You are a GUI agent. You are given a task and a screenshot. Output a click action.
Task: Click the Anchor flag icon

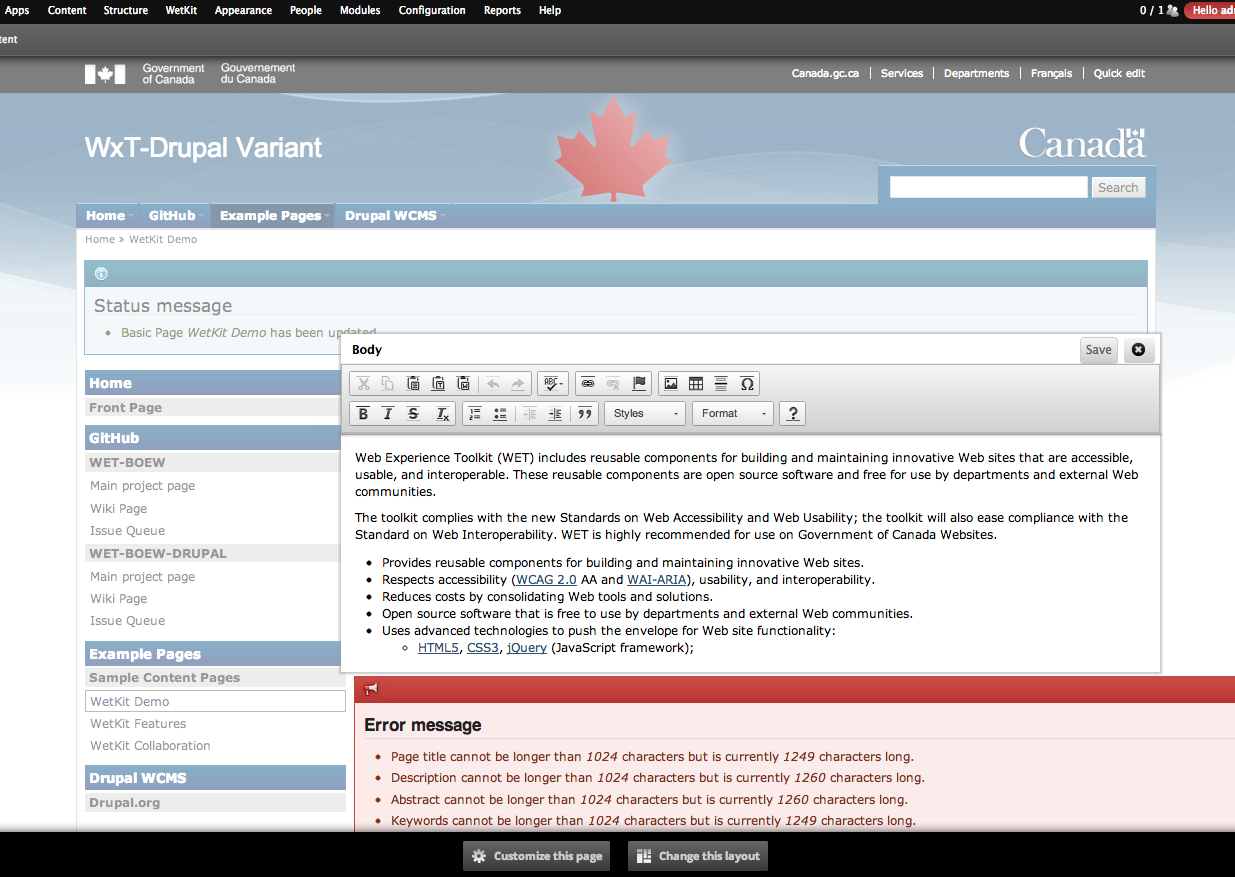(x=639, y=383)
